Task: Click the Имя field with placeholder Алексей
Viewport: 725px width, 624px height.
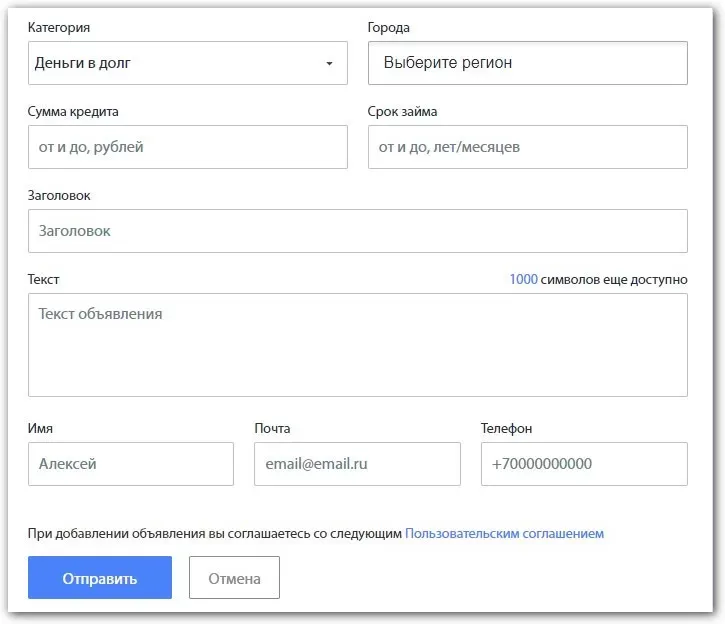Action: 130,464
